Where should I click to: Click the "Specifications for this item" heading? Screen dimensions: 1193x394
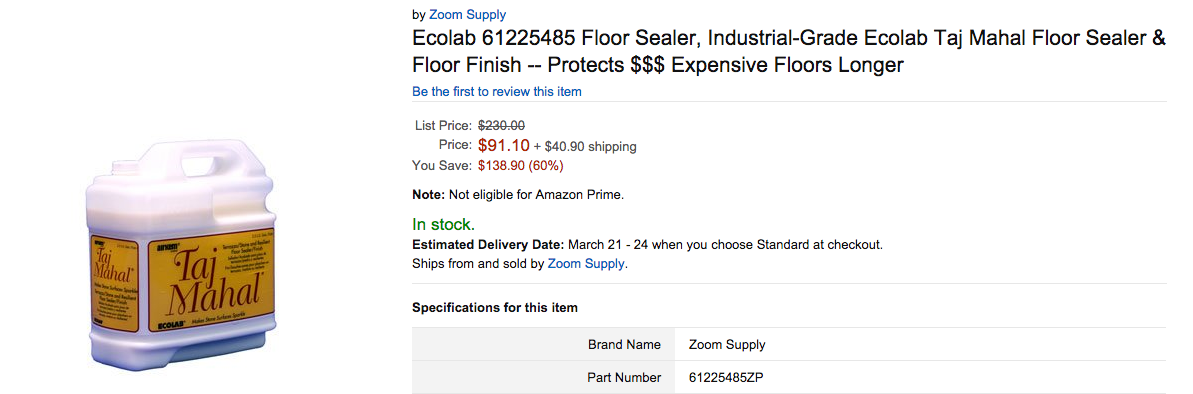click(495, 308)
